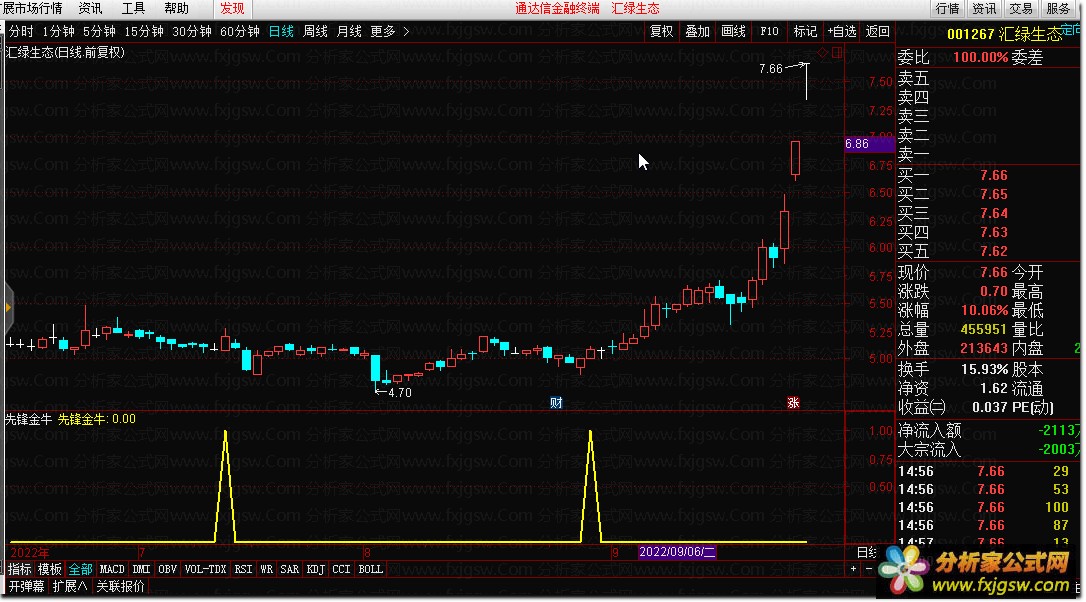Expand the 扩展∧ panel
Viewport: 1086px width, 602px height.
pos(70,586)
